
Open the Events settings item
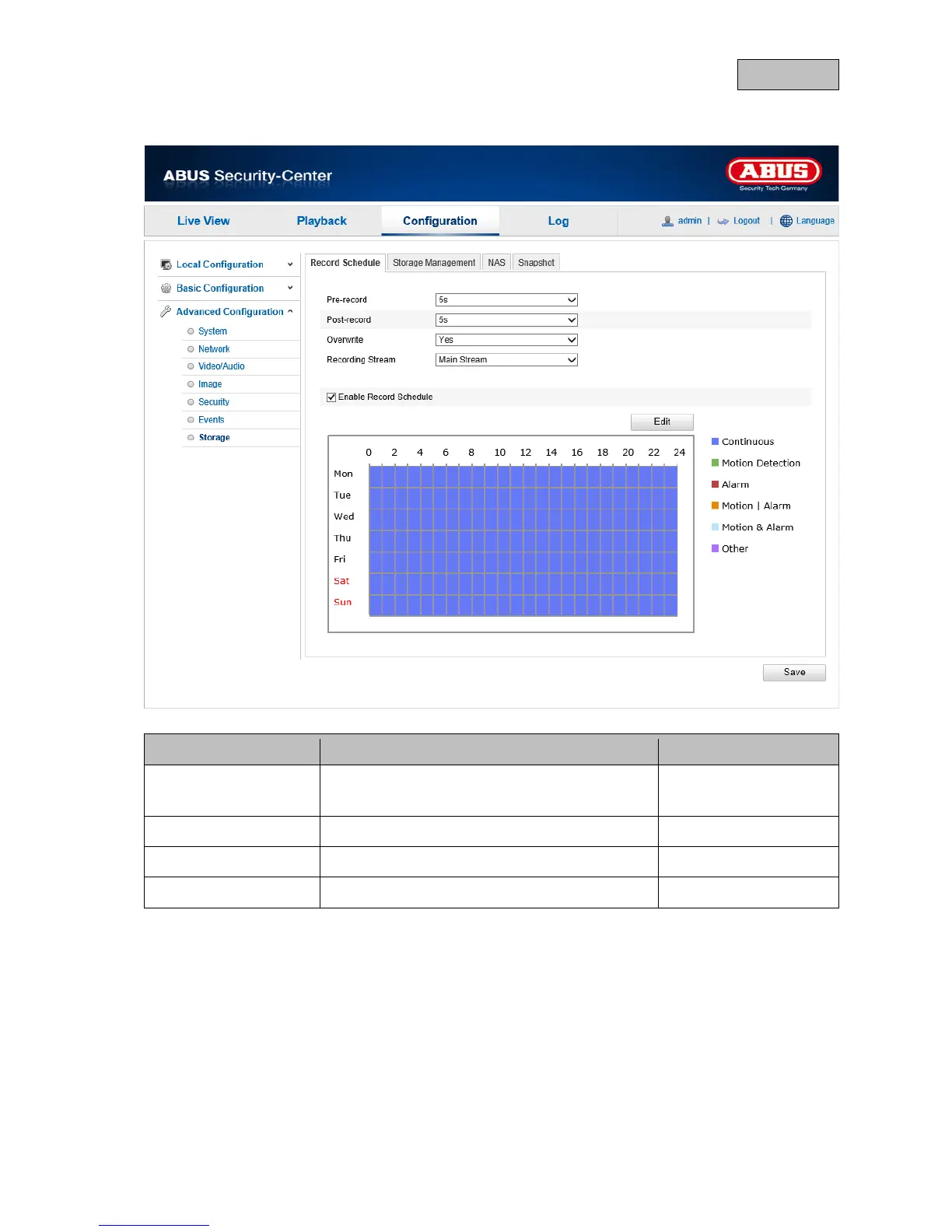click(212, 420)
